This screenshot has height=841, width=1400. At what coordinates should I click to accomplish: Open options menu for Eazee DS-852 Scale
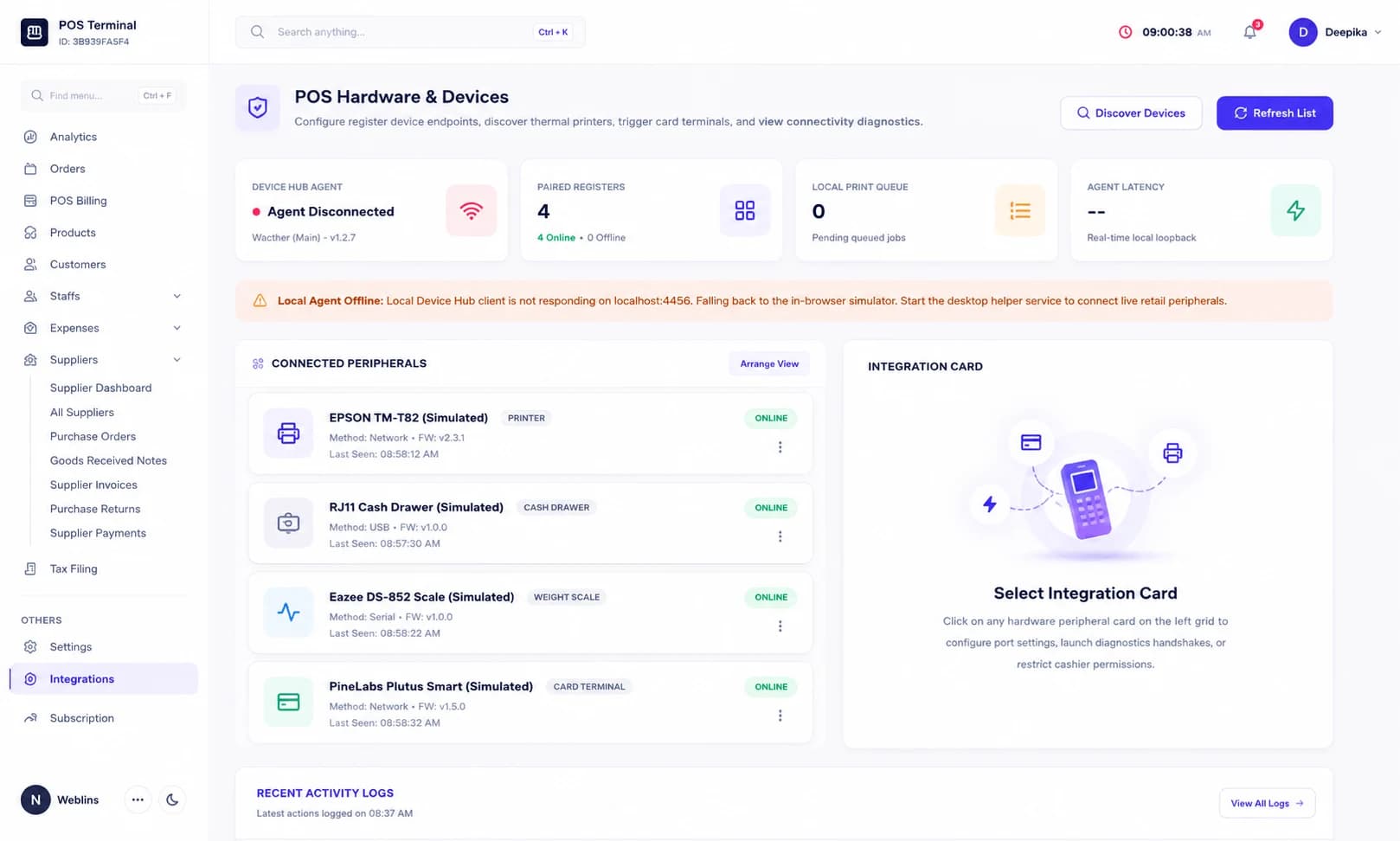[x=780, y=626]
